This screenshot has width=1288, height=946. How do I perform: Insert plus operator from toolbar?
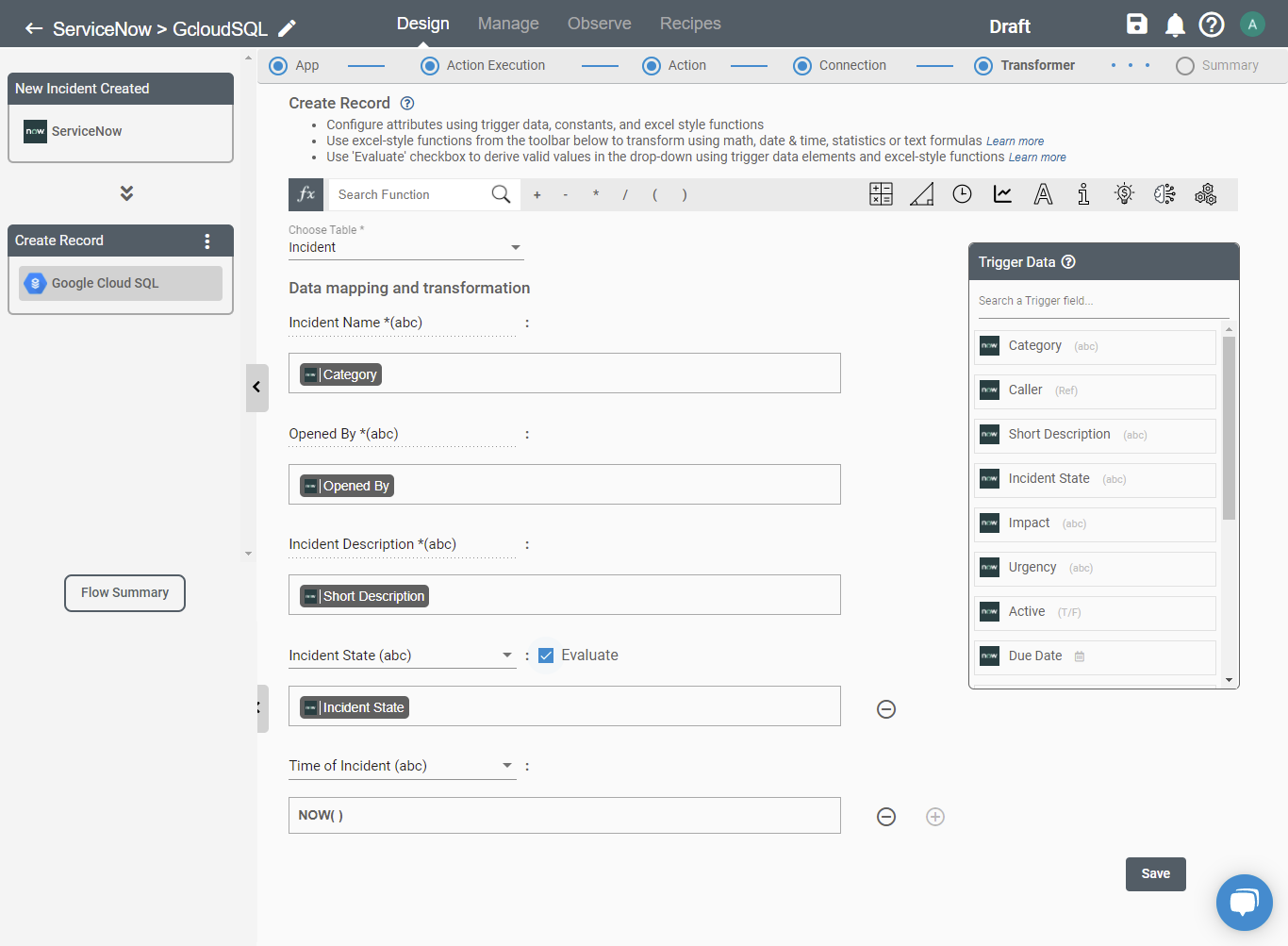(537, 195)
